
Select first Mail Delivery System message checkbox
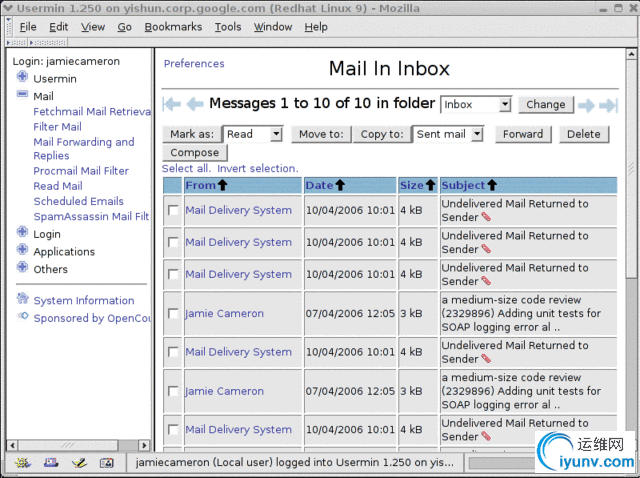tap(173, 210)
